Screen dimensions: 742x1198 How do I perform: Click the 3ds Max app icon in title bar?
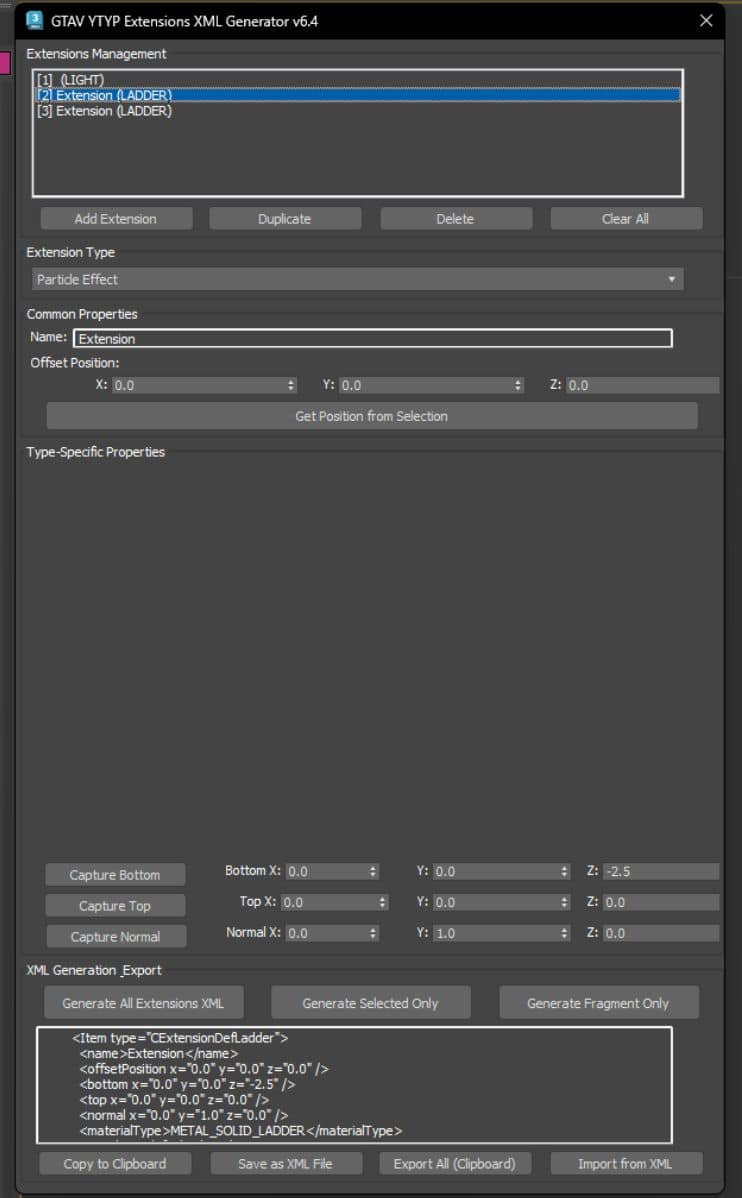(x=34, y=20)
